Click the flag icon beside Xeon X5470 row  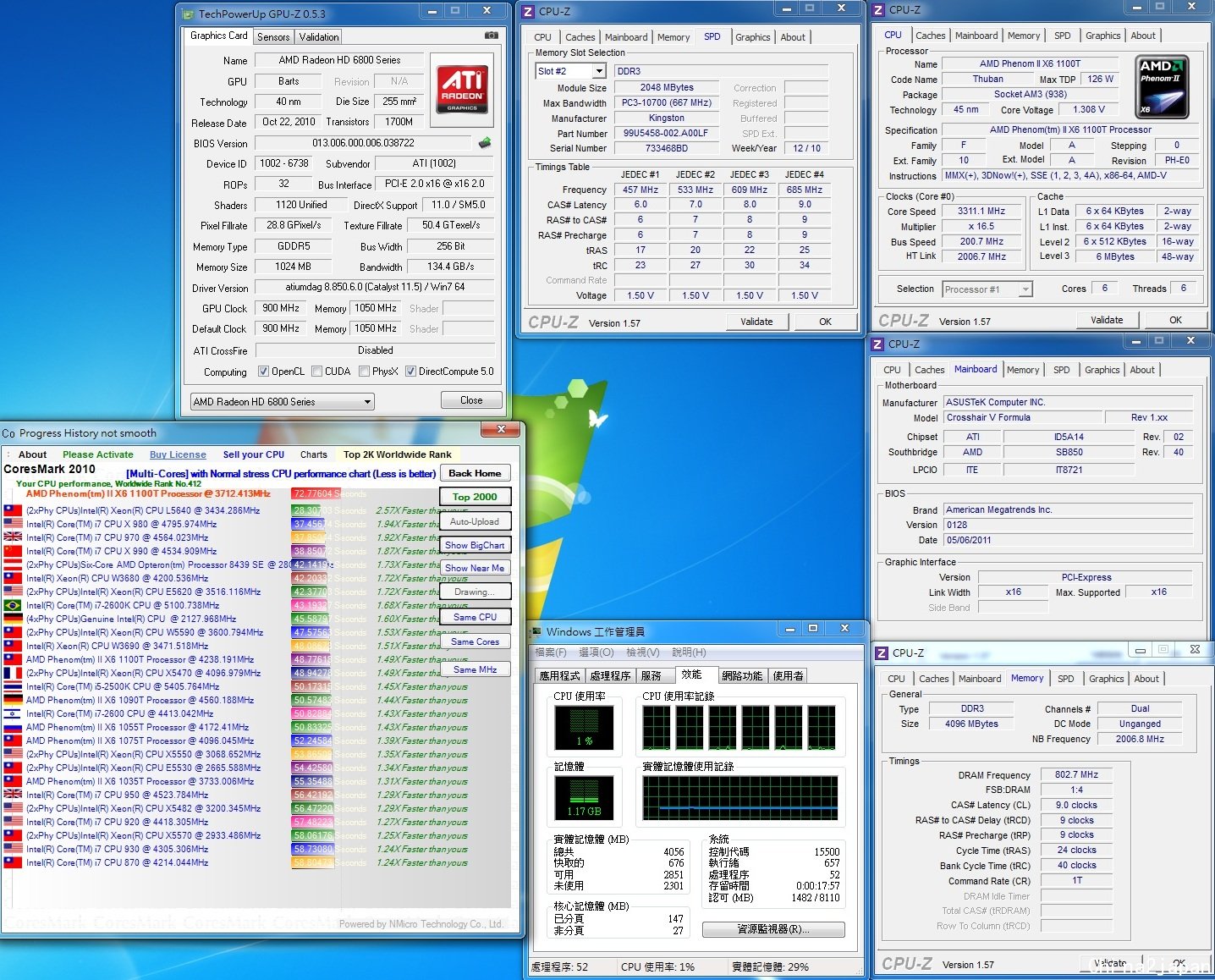[x=13, y=673]
